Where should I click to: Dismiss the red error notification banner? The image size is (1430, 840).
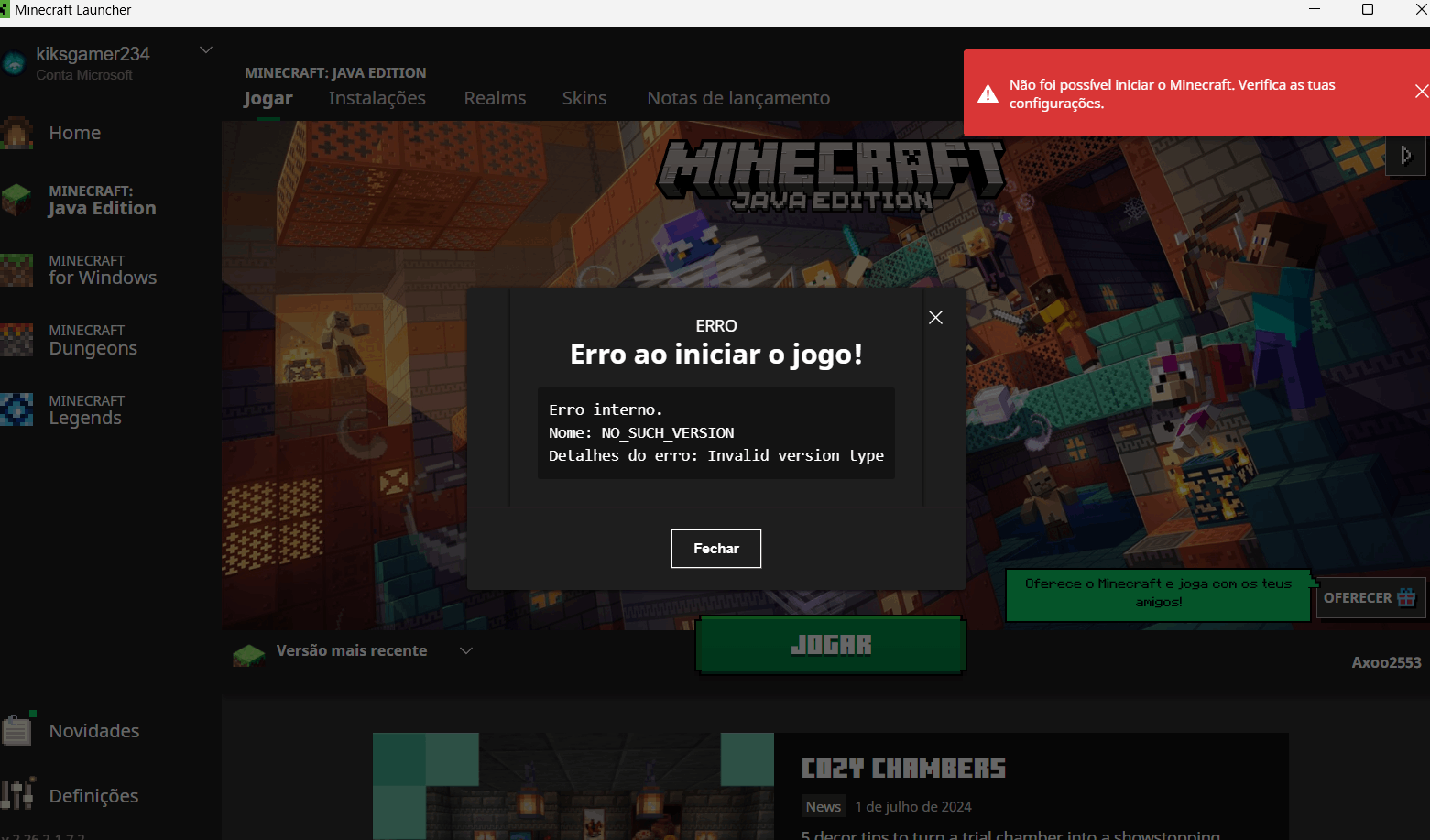tap(1421, 92)
